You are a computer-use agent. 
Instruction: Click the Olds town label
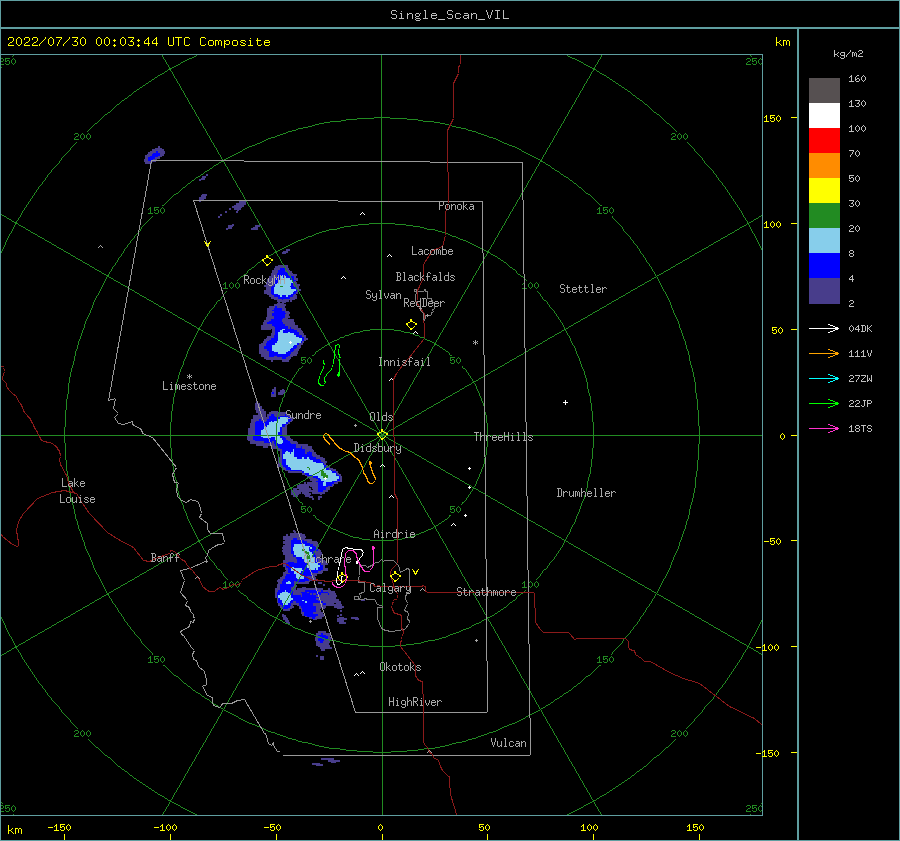tap(381, 417)
